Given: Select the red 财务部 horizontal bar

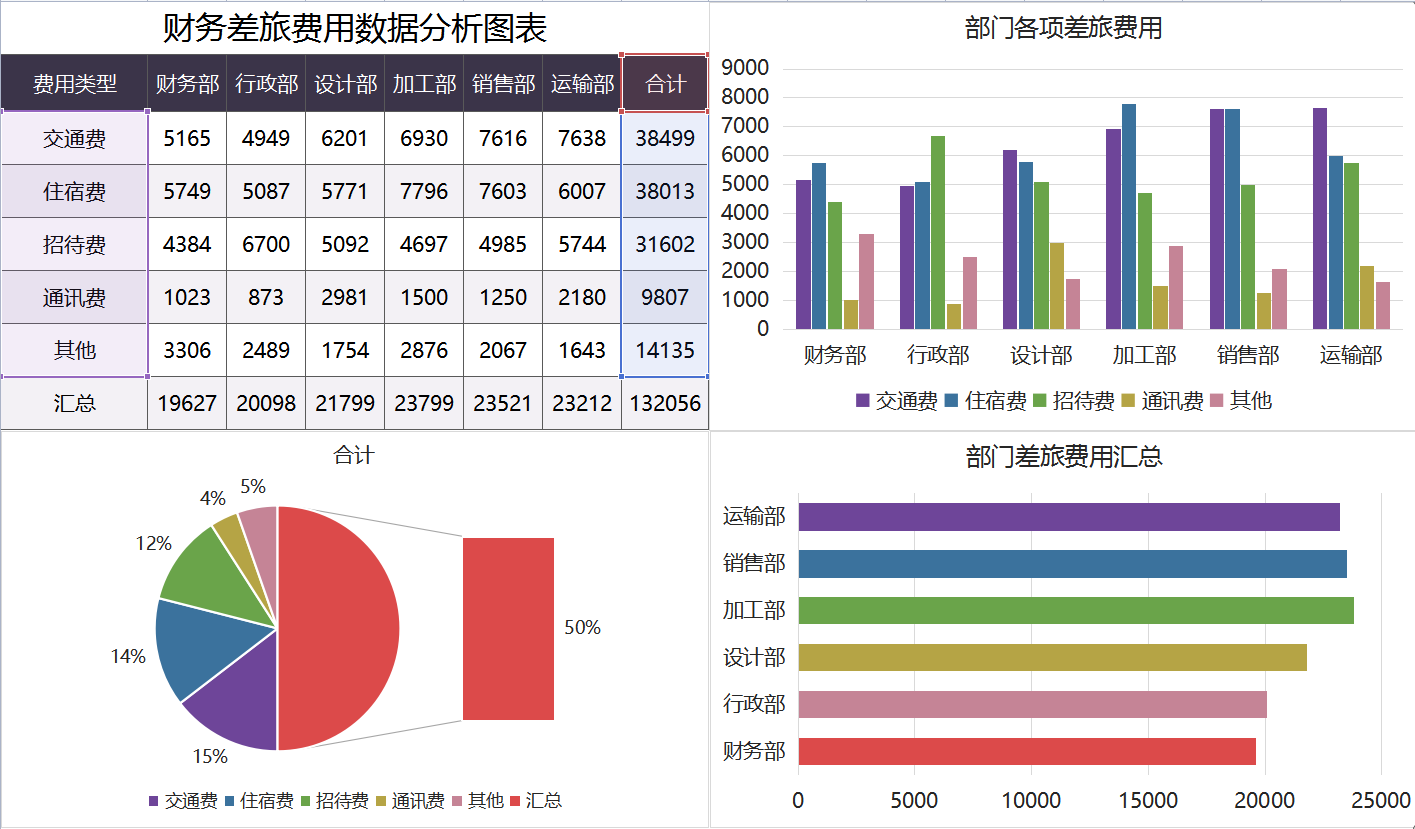Looking at the screenshot, I should point(1027,752).
